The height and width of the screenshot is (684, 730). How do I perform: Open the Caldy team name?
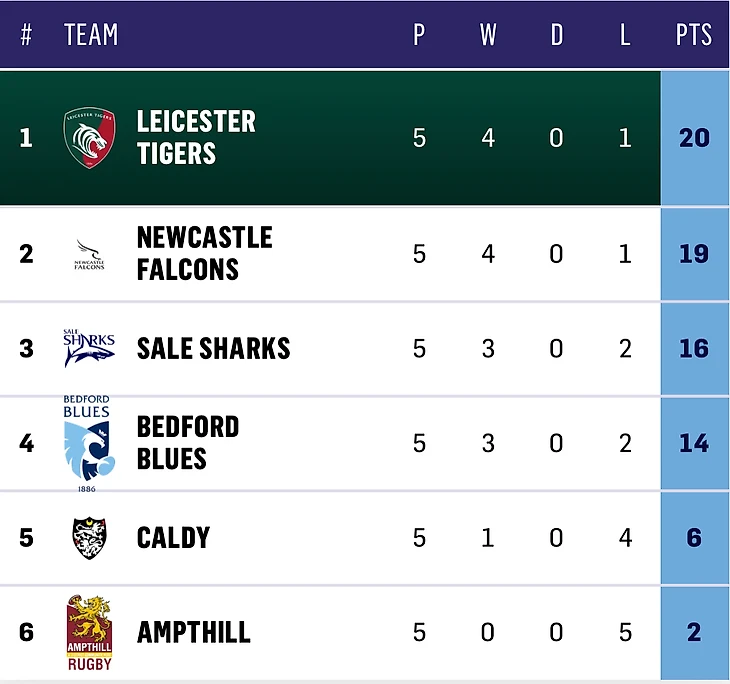pyautogui.click(x=173, y=538)
